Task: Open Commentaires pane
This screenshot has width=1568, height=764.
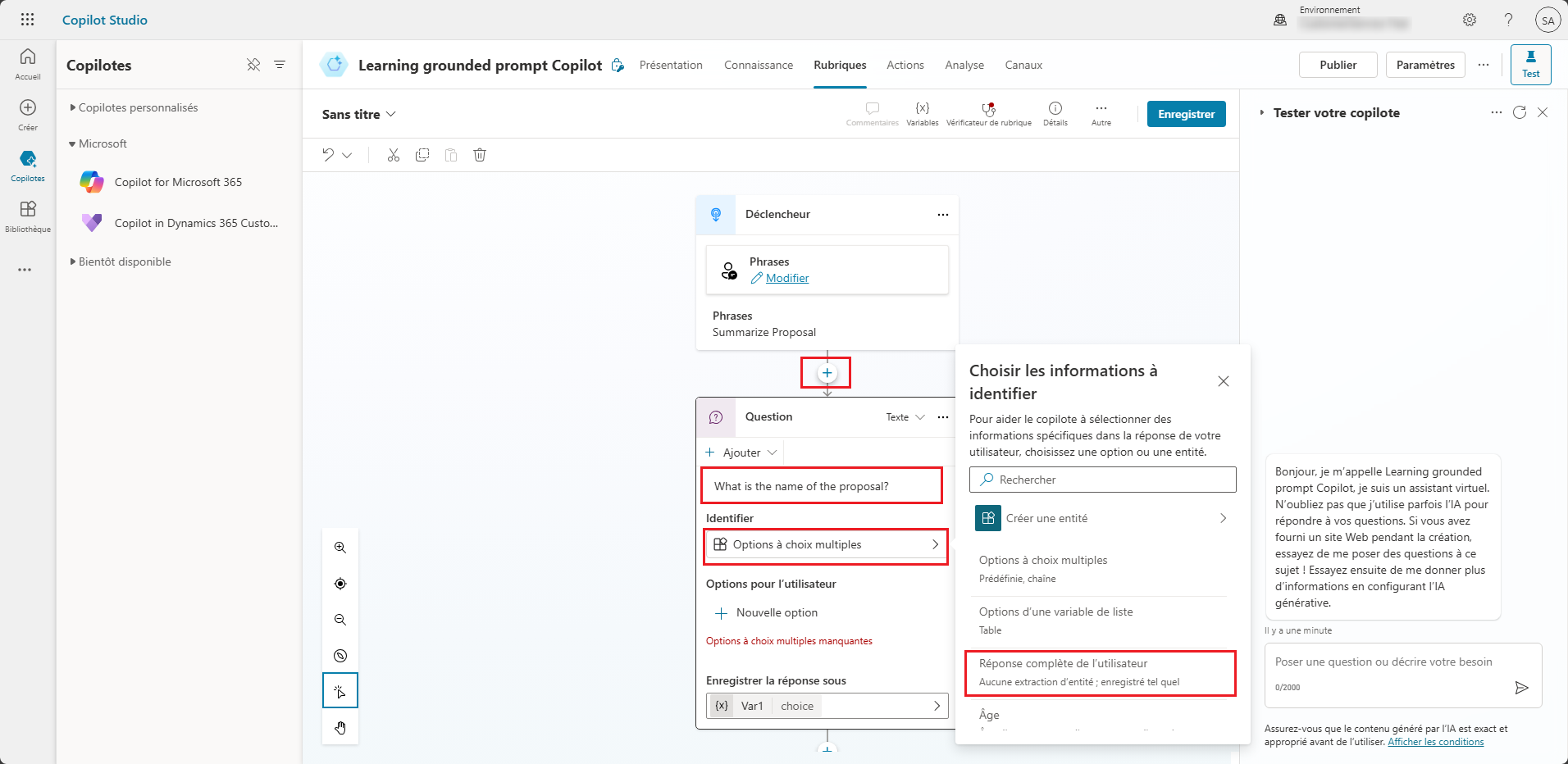Action: tap(873, 114)
